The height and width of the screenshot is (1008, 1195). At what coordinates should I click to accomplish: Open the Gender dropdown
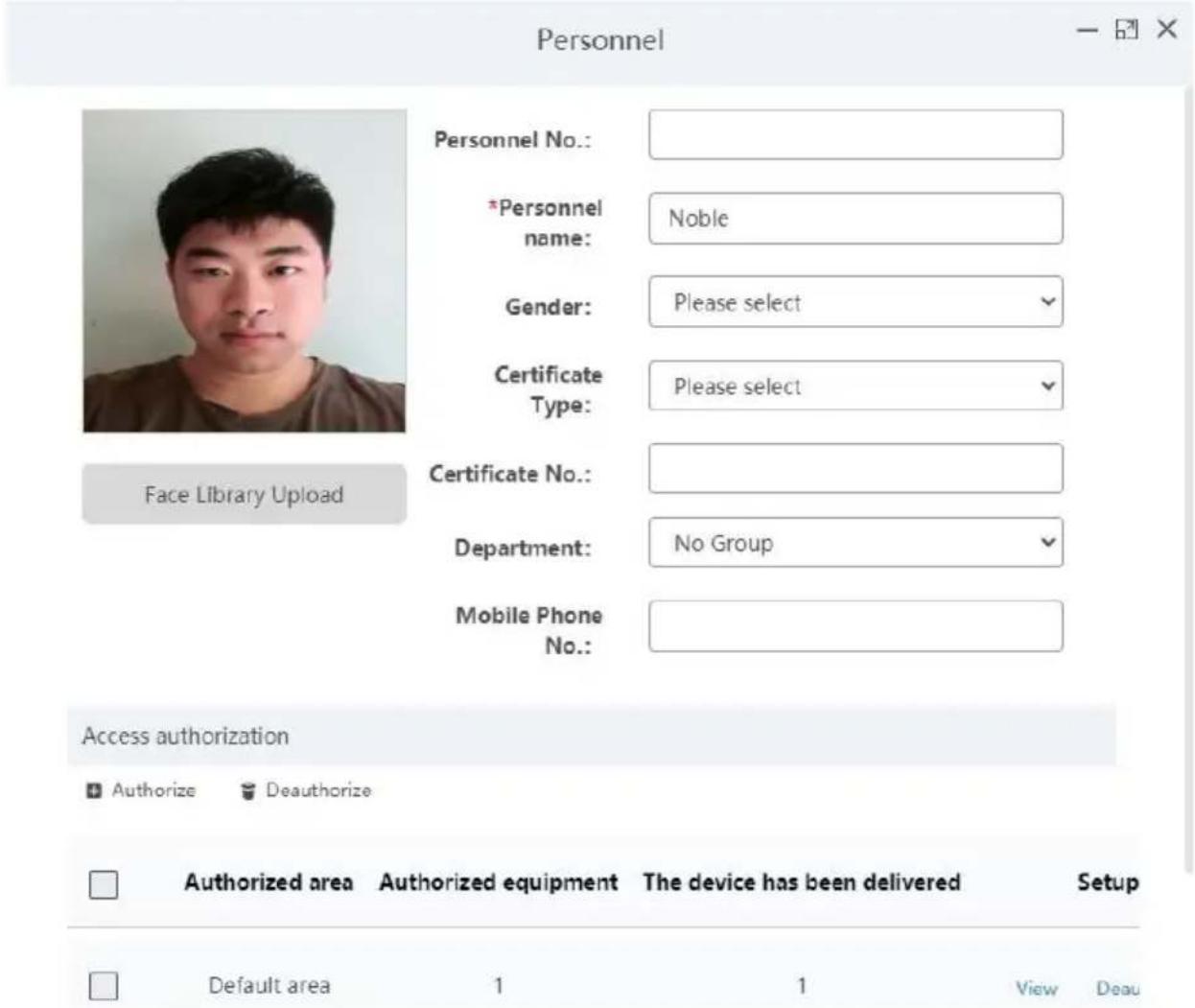pyautogui.click(x=855, y=302)
